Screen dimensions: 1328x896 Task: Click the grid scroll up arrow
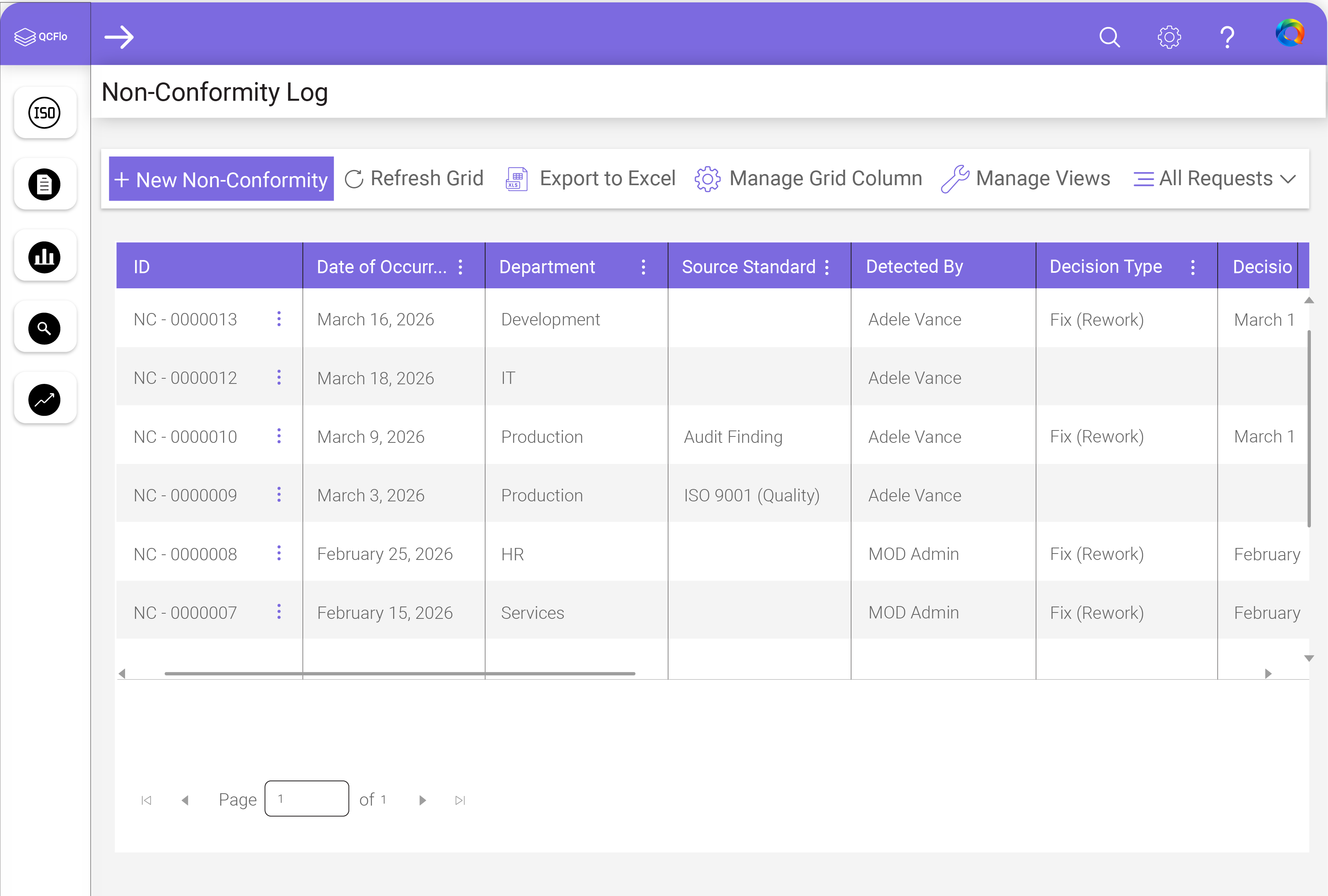point(1308,300)
